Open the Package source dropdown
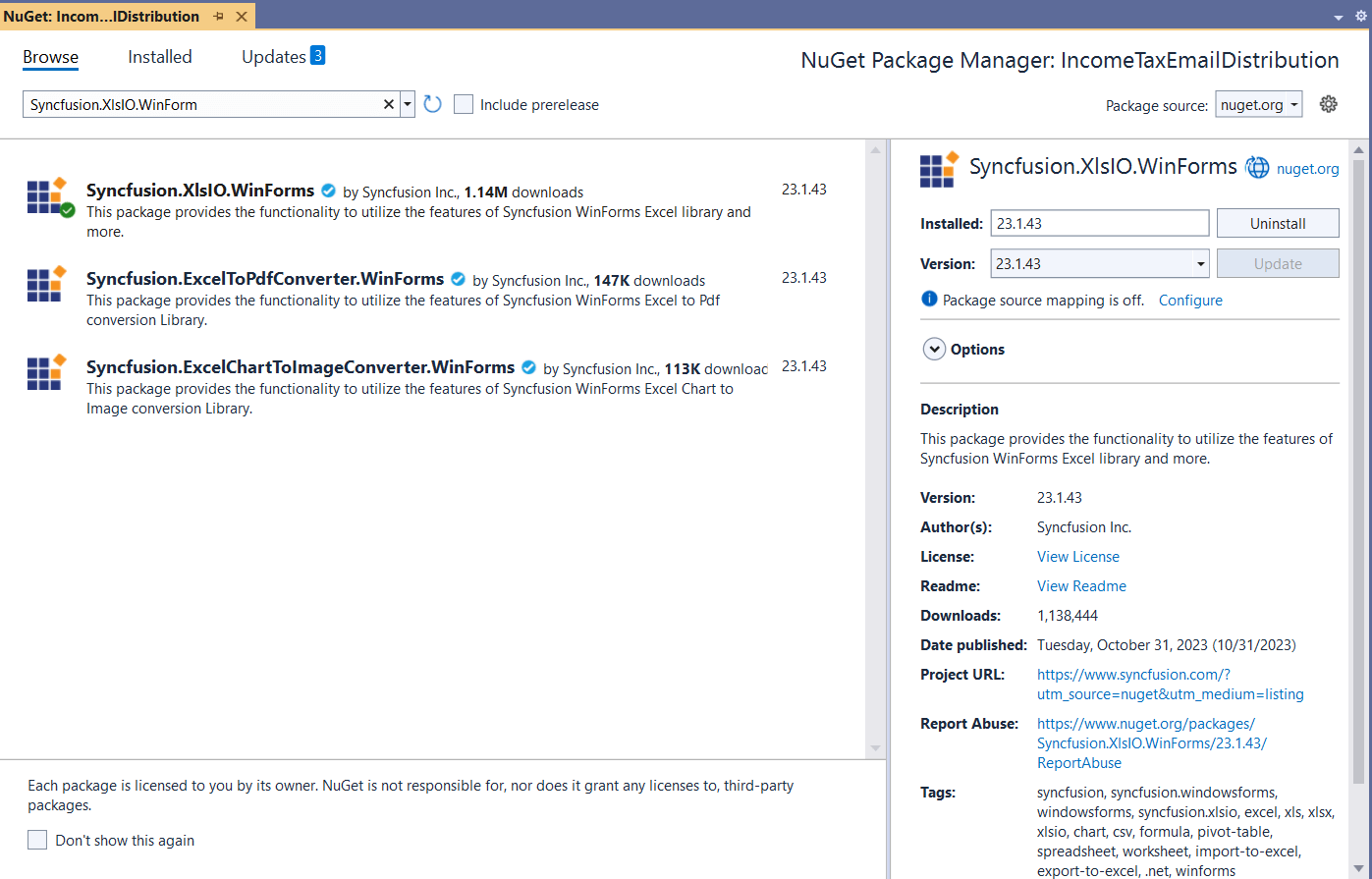Viewport: 1372px width, 879px height. coord(1259,104)
